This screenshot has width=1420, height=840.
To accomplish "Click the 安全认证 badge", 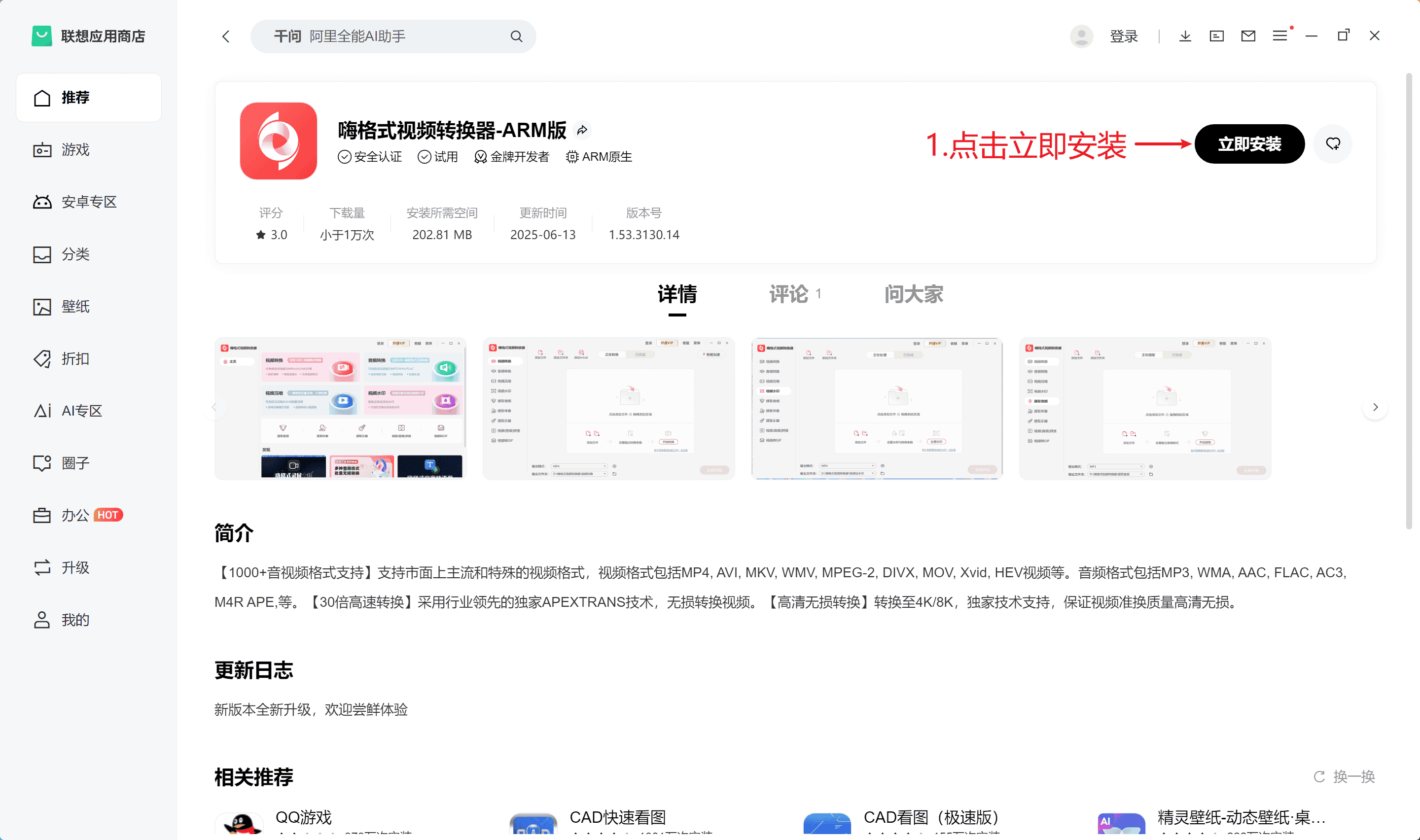I will [370, 157].
